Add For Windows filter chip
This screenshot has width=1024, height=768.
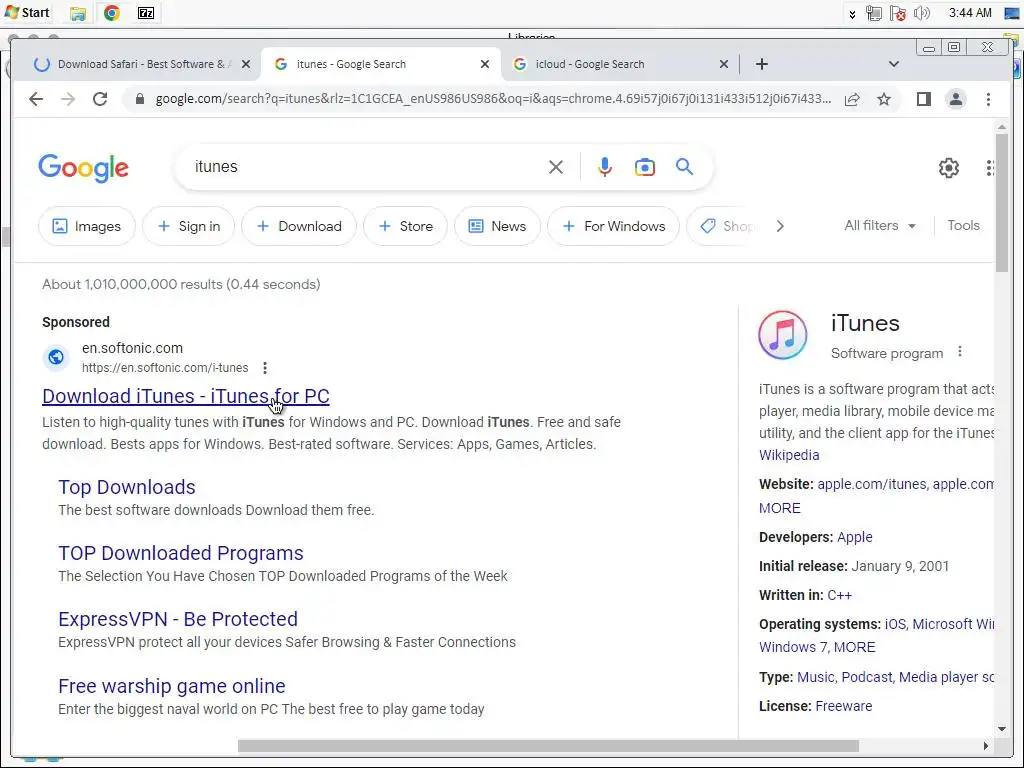[614, 226]
